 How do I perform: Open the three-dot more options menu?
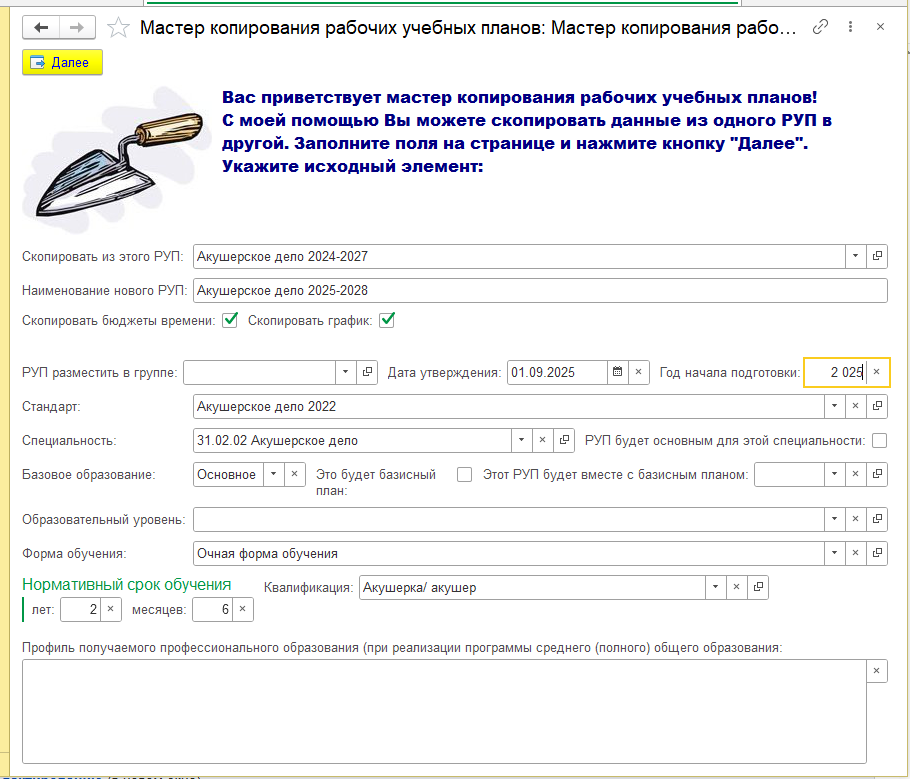pos(850,28)
